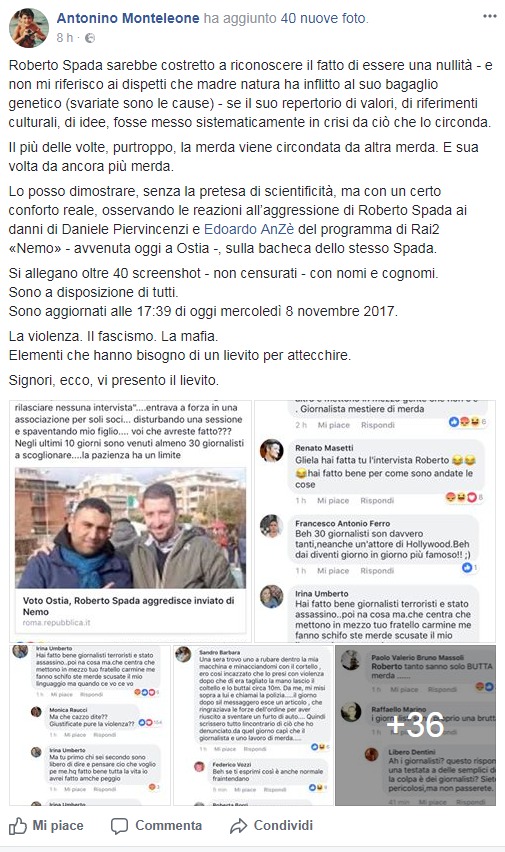
Task: Open Antonino Monteleone's profile name link
Action: click(x=128, y=18)
